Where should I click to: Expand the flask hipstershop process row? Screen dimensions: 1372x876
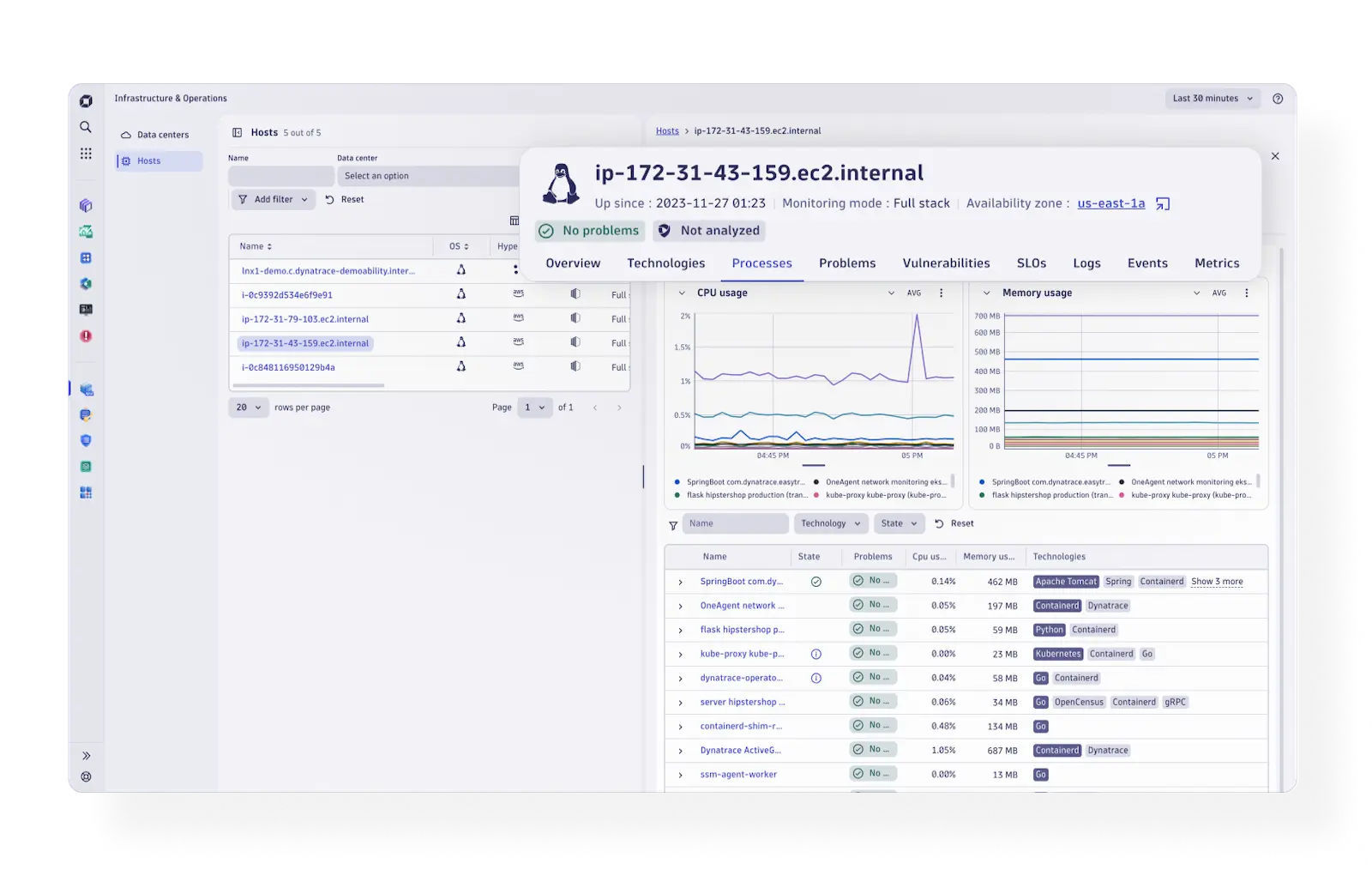tap(681, 631)
